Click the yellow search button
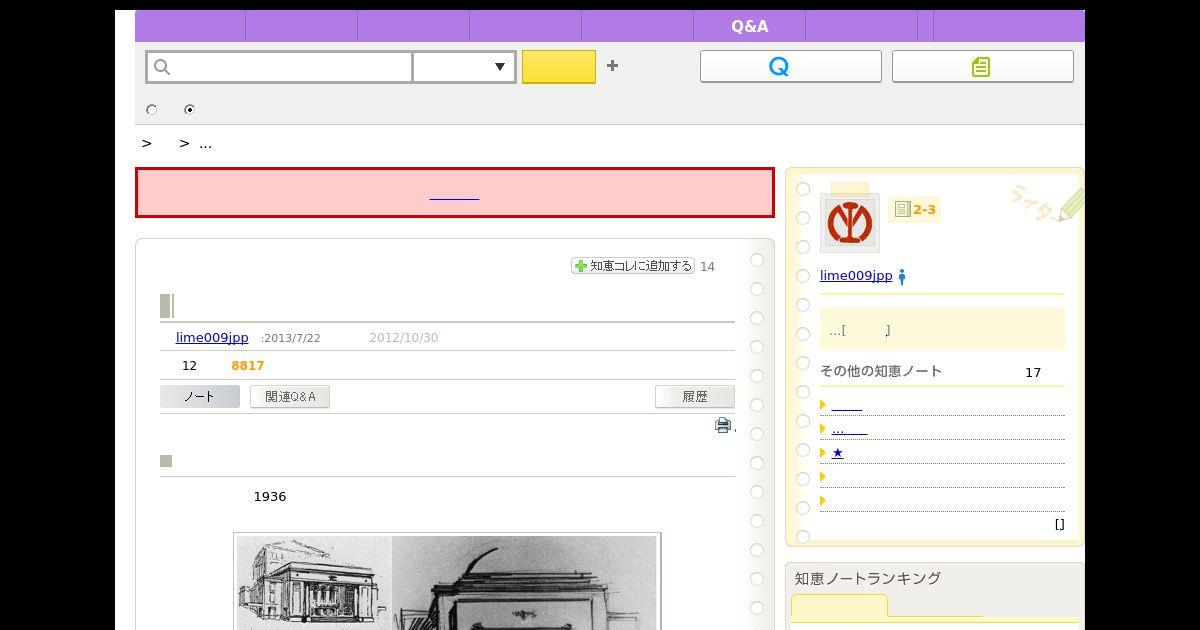Viewport: 1200px width, 630px height. point(559,67)
